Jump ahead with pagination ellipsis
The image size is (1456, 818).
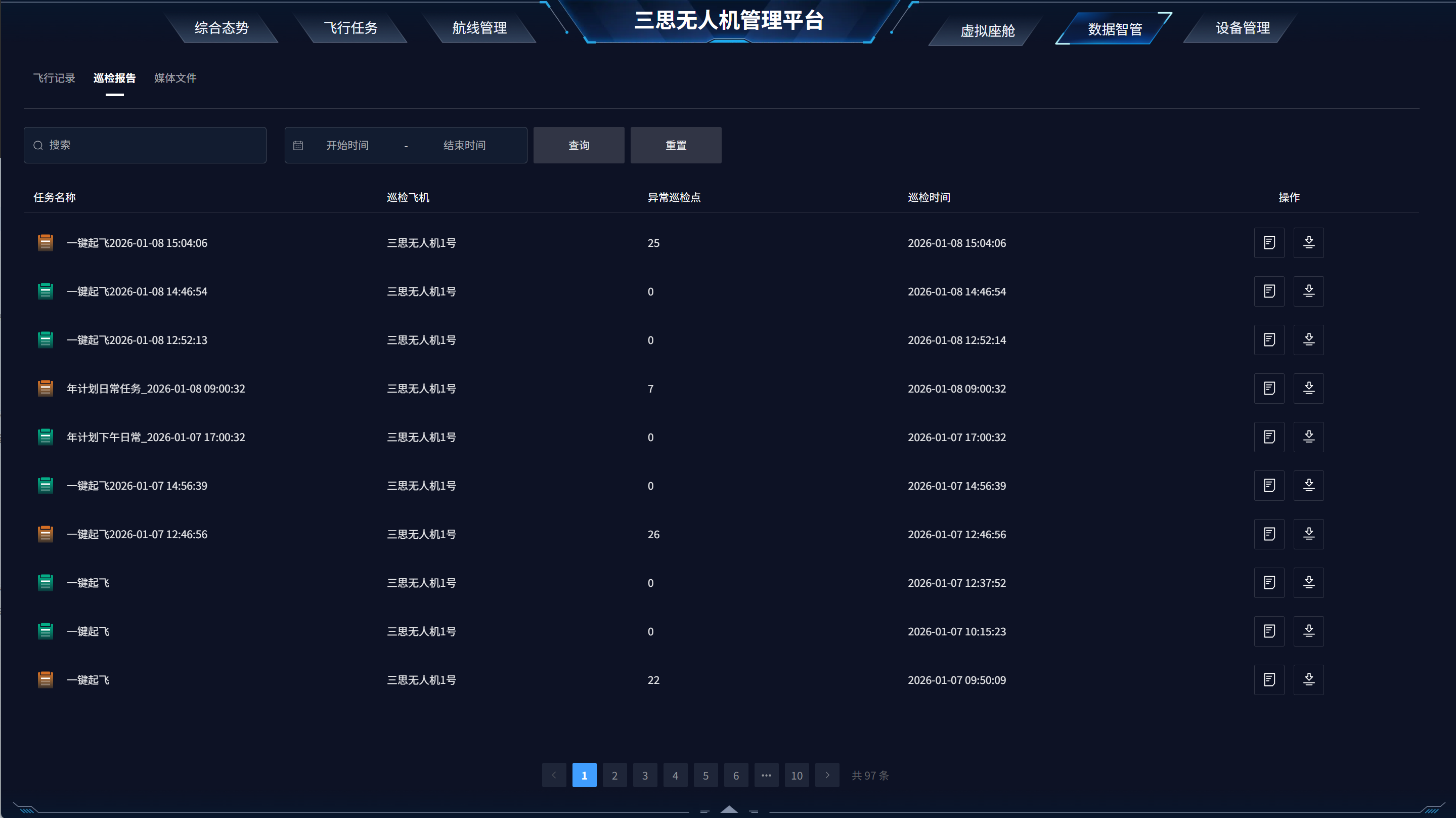[x=766, y=775]
